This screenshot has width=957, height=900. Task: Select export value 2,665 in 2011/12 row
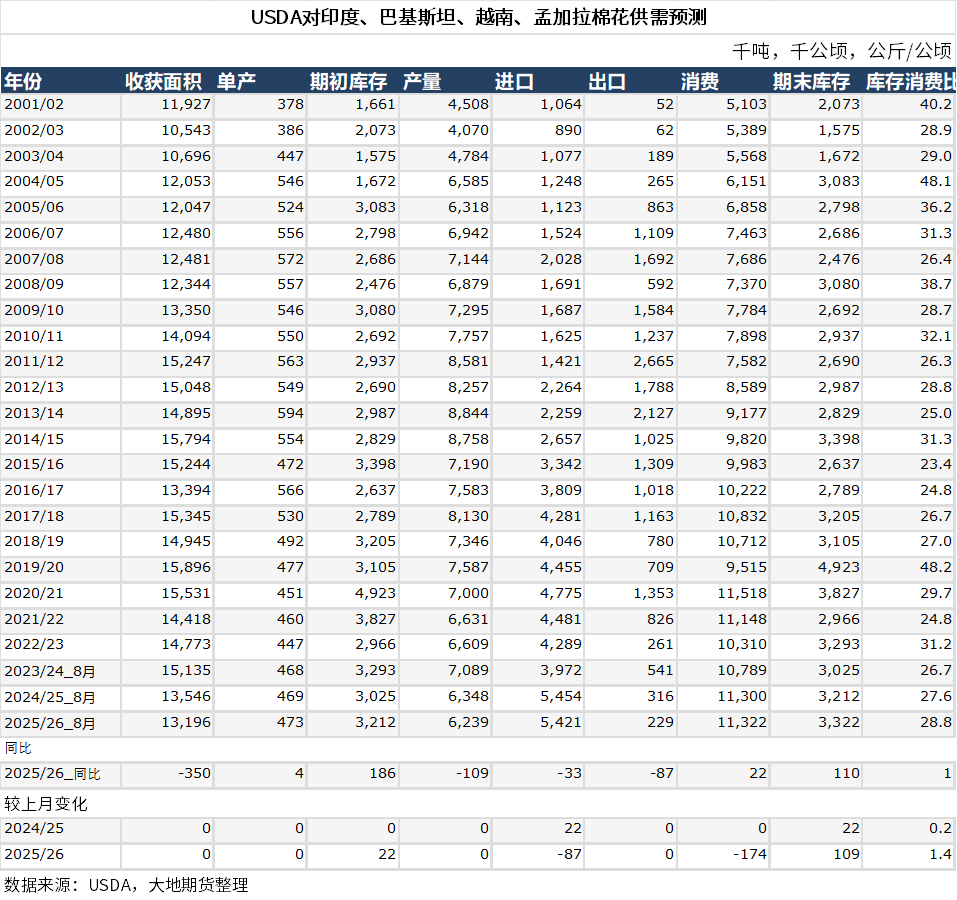654,361
